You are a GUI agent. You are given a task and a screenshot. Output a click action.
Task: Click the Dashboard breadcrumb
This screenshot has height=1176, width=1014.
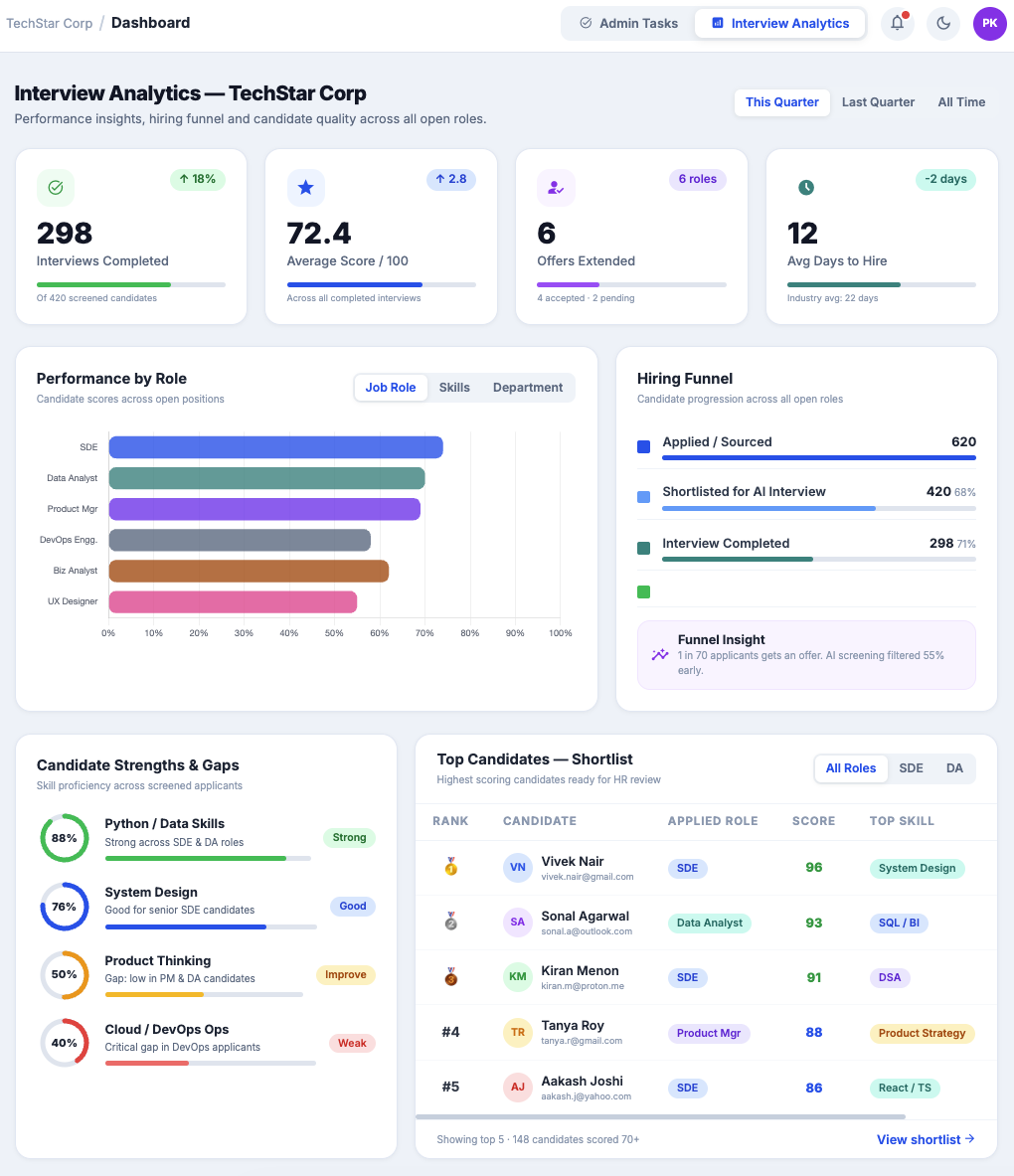point(151,23)
